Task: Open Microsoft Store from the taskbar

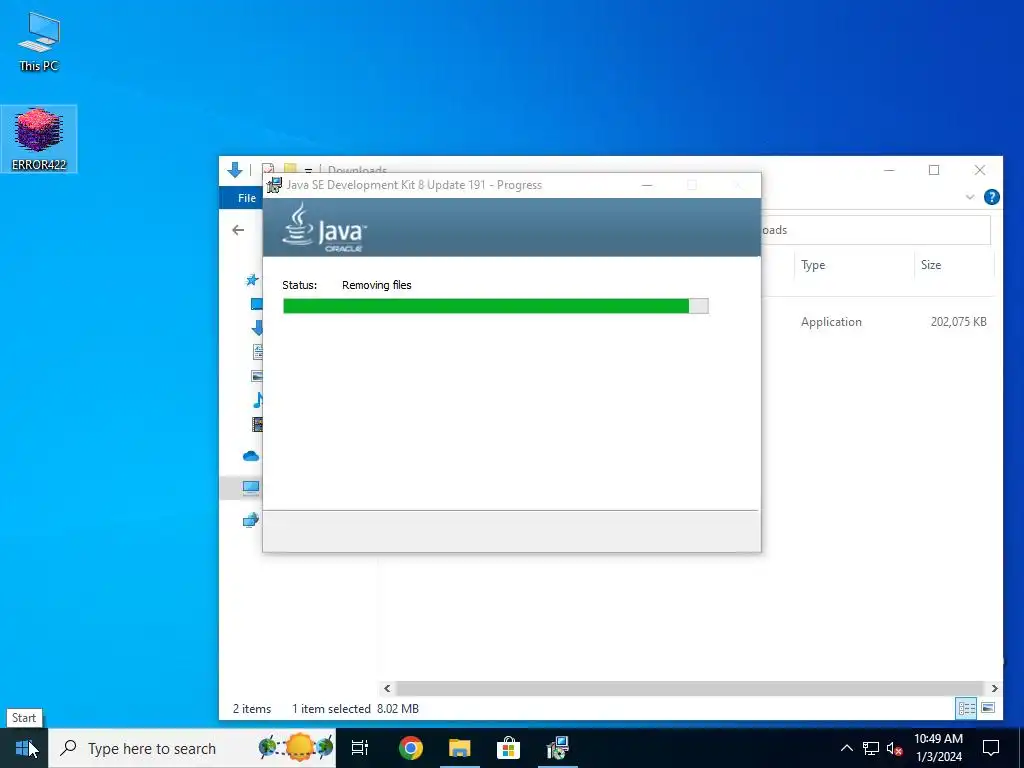Action: [x=508, y=748]
